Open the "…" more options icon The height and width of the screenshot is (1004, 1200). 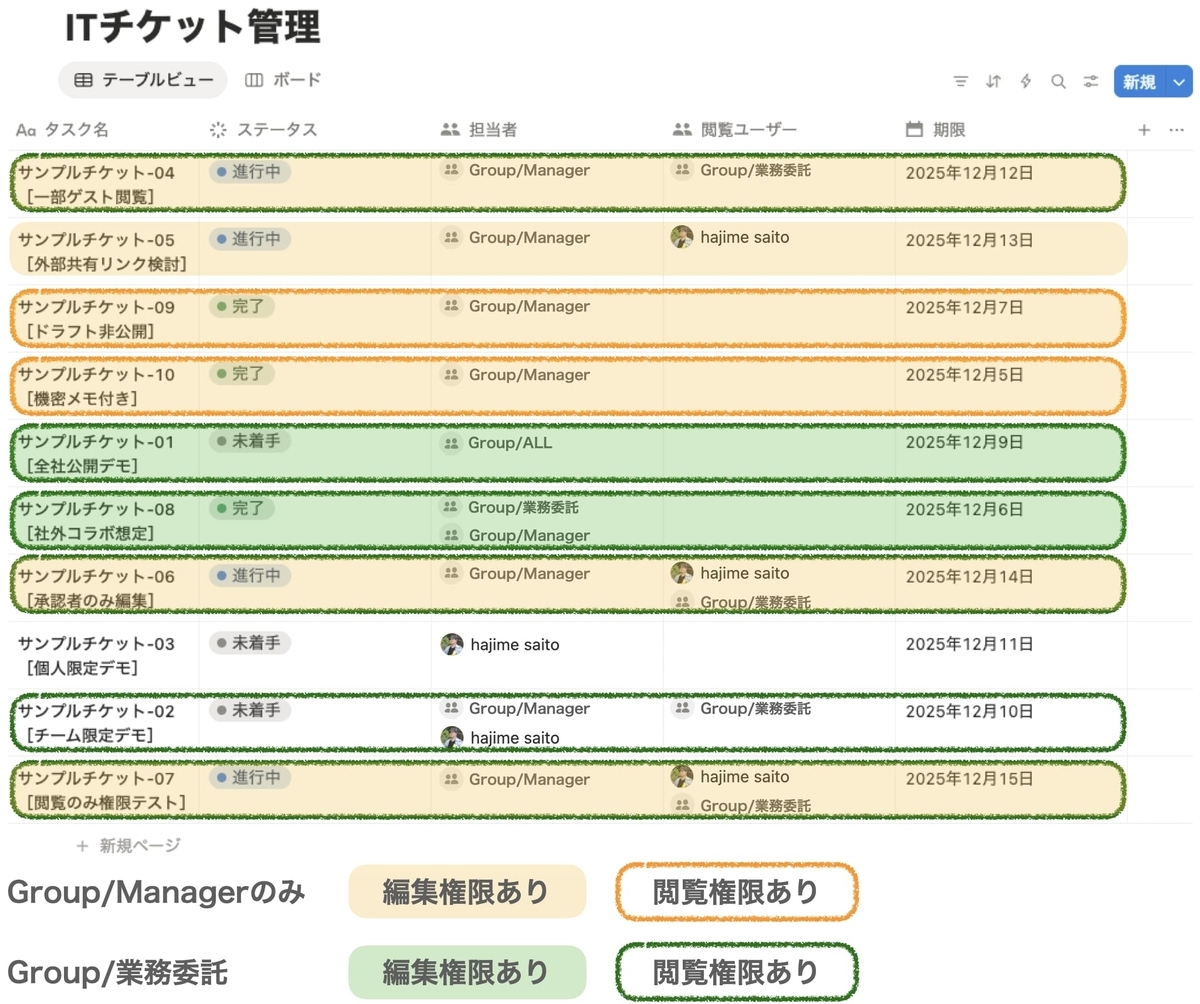point(1176,129)
